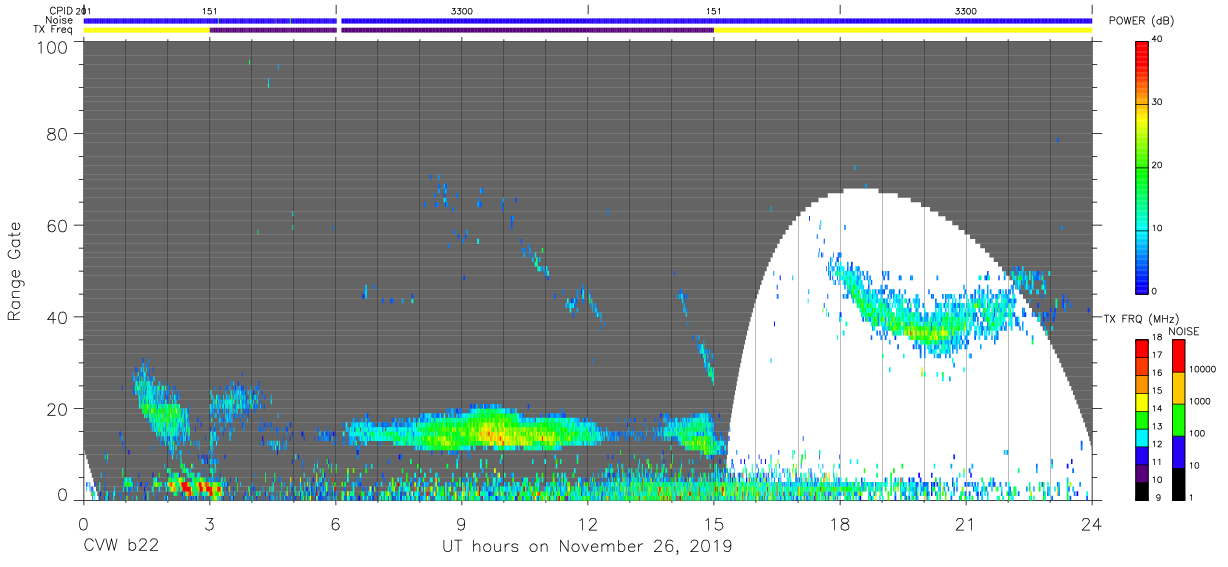Screen dimensions: 1228x567
Task: Click the 14 value on the TX FRQ scale
Action: (1158, 408)
